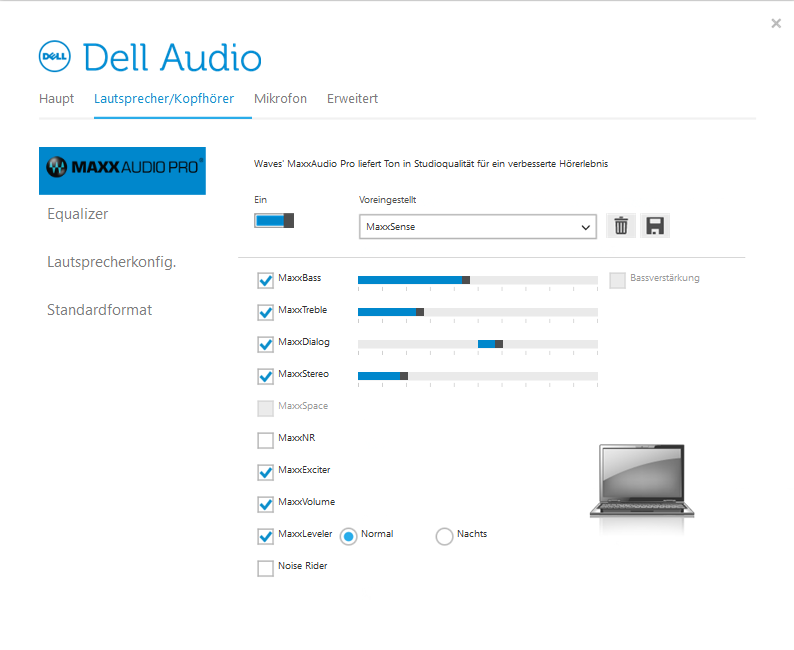Click the MaxxTreble slider handle
This screenshot has height=650, width=794.
tap(420, 312)
